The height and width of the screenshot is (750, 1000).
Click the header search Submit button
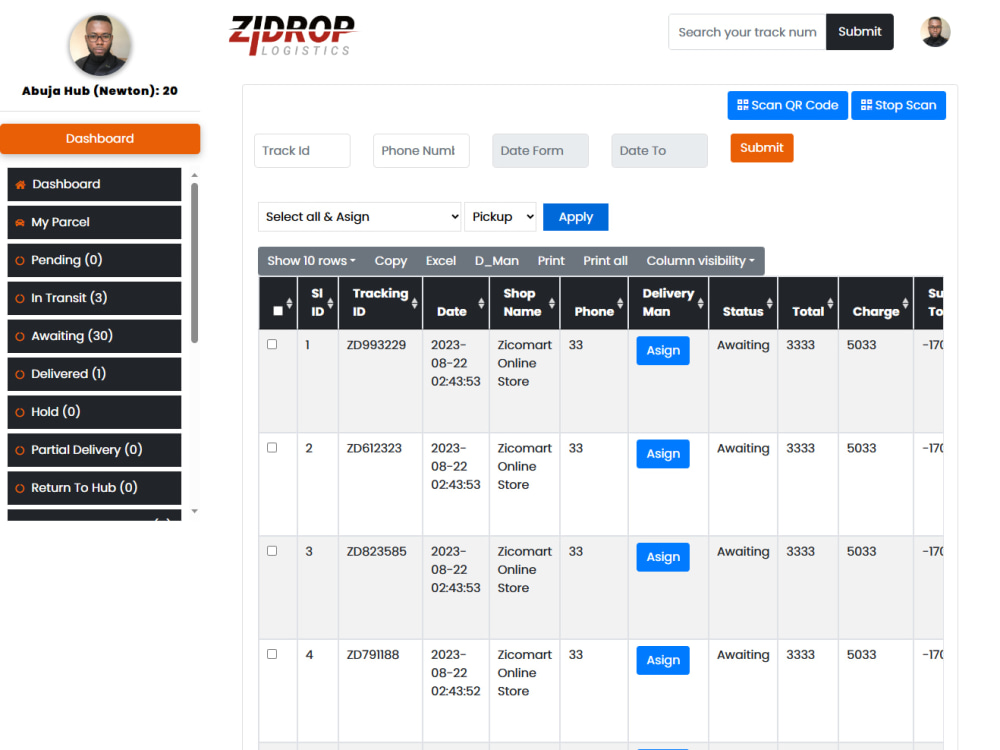click(x=859, y=32)
